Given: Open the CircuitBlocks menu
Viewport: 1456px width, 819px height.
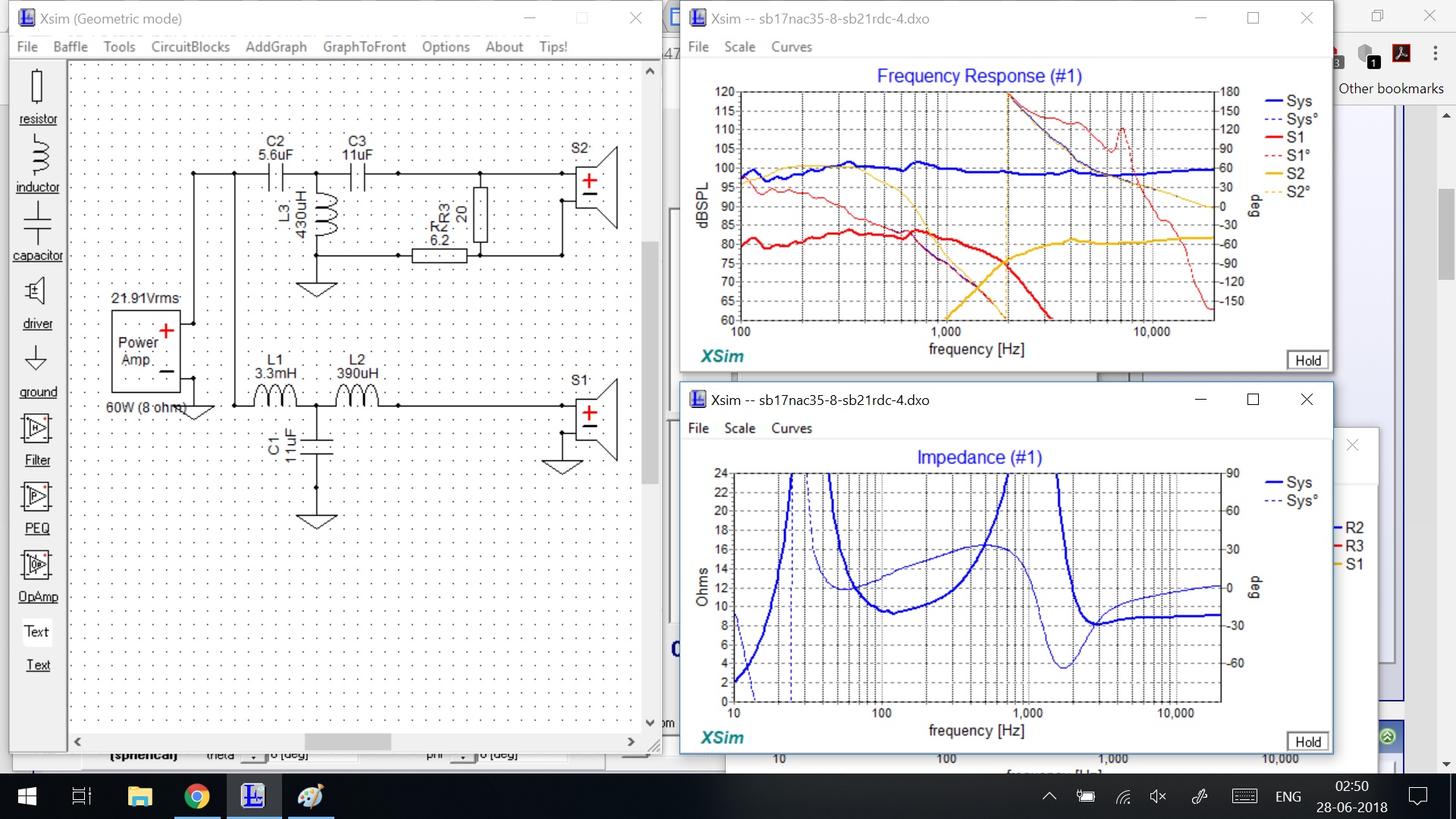Looking at the screenshot, I should pos(190,47).
